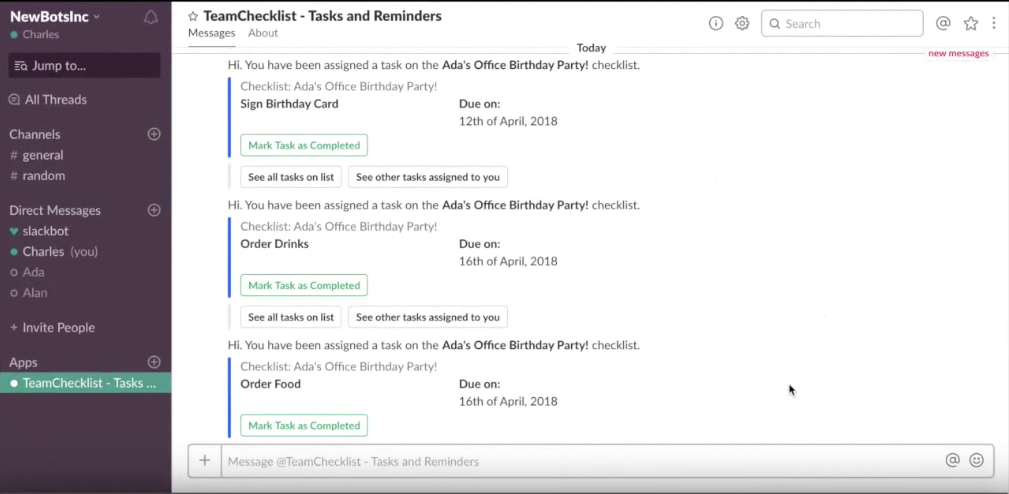The width and height of the screenshot is (1009, 494).
Task: Star the TeamChecklist conversation title
Action: (x=193, y=17)
